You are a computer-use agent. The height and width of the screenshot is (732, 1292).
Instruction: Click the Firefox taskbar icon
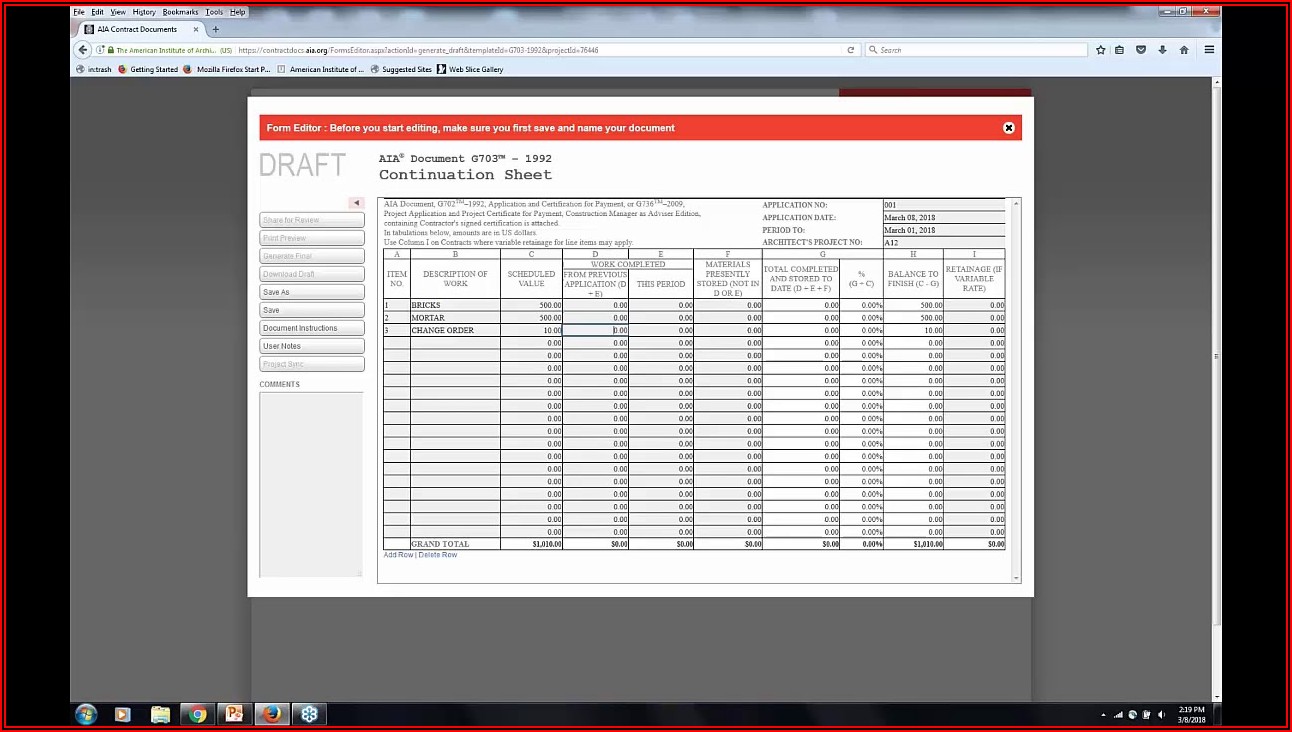[x=271, y=714]
